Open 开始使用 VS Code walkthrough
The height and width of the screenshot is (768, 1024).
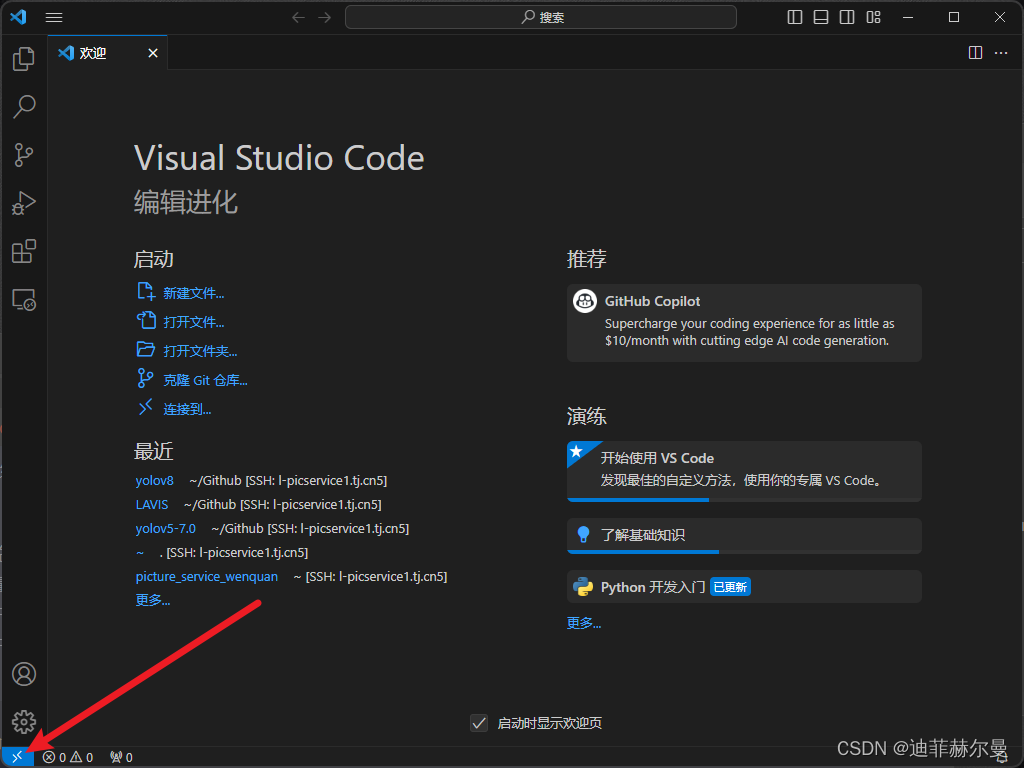point(744,472)
